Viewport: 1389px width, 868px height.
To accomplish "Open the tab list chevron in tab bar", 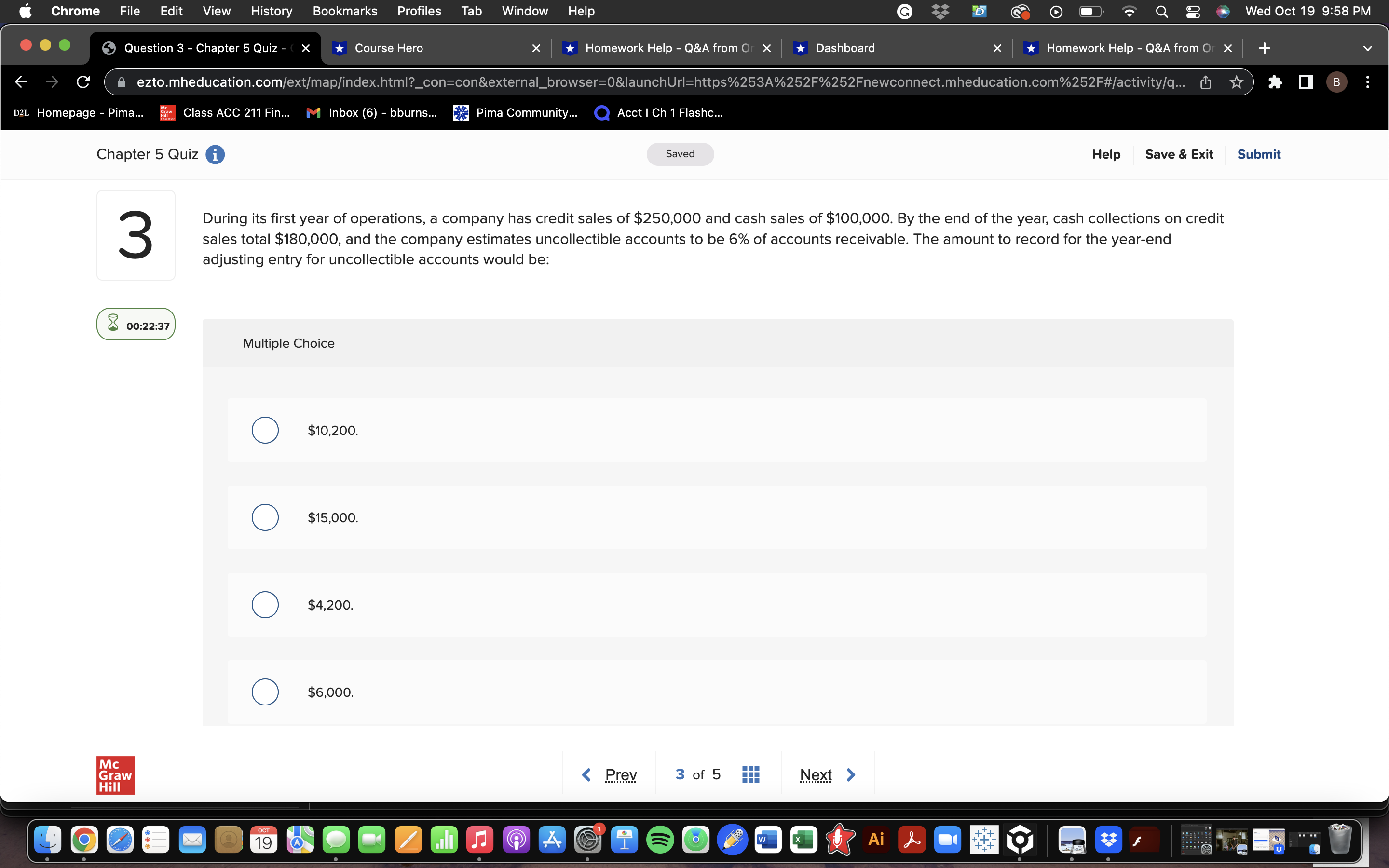I will coord(1367,48).
